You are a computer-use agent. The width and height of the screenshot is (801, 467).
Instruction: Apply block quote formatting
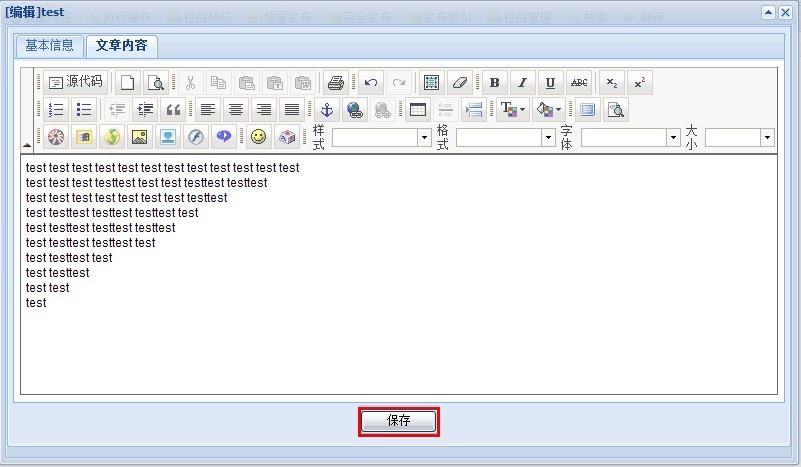[x=173, y=110]
